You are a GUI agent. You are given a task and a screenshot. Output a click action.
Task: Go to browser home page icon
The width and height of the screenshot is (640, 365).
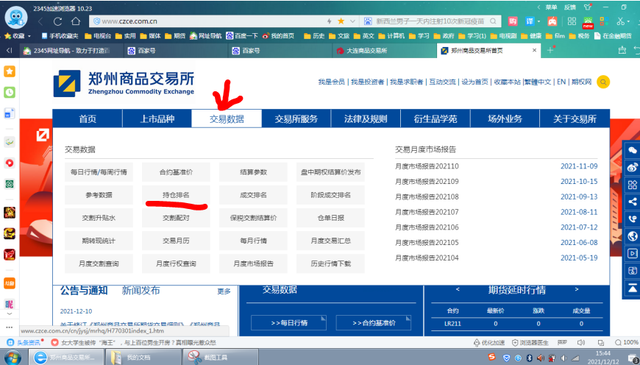coord(76,21)
